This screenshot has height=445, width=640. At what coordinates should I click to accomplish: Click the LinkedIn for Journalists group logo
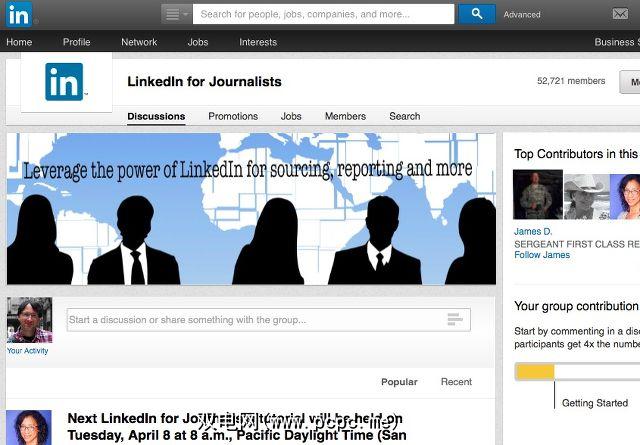point(64,82)
